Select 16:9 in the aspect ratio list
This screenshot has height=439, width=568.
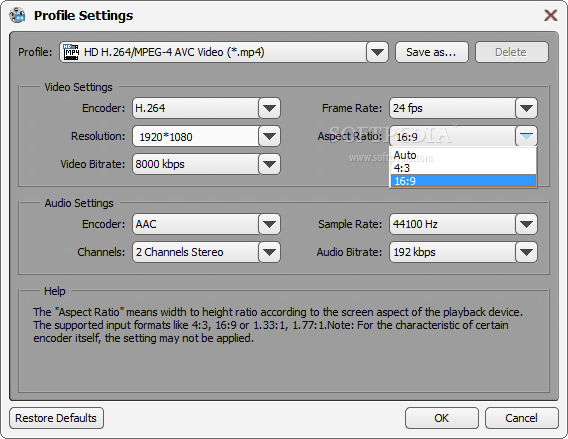(x=463, y=181)
